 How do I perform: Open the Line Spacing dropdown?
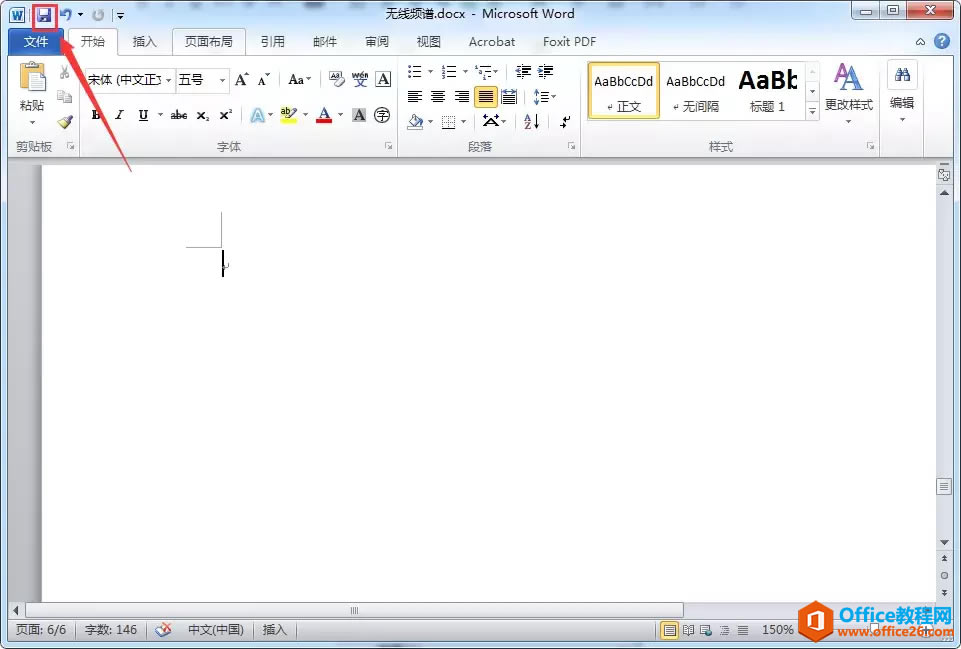tap(544, 97)
